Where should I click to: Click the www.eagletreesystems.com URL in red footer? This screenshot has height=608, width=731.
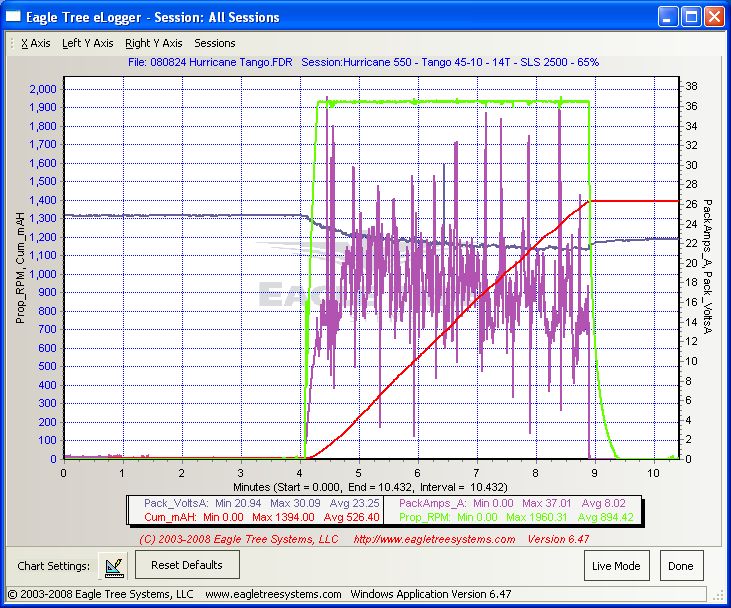click(x=434, y=539)
